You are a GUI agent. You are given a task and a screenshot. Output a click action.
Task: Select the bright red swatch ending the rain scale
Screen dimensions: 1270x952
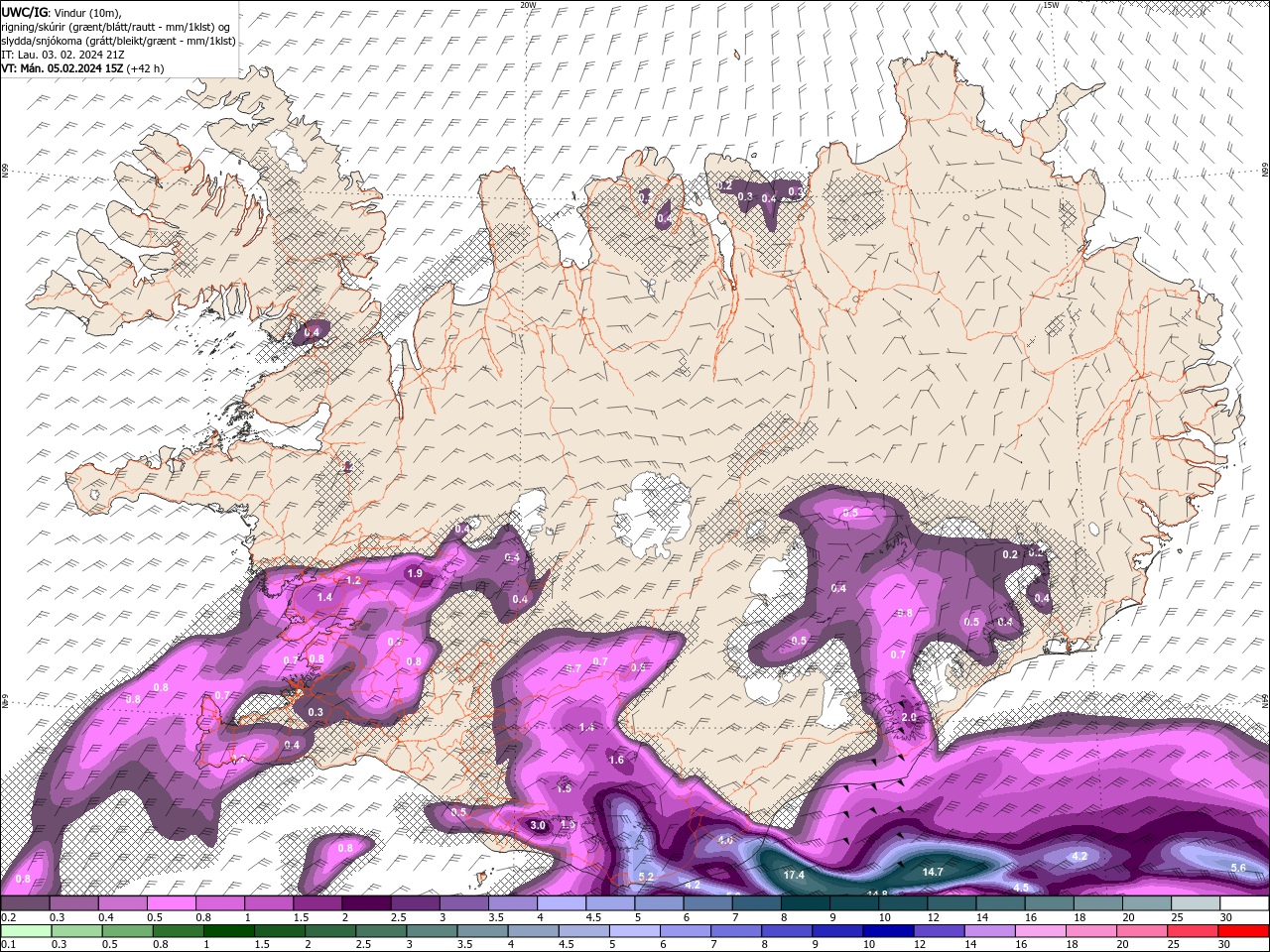1242,931
